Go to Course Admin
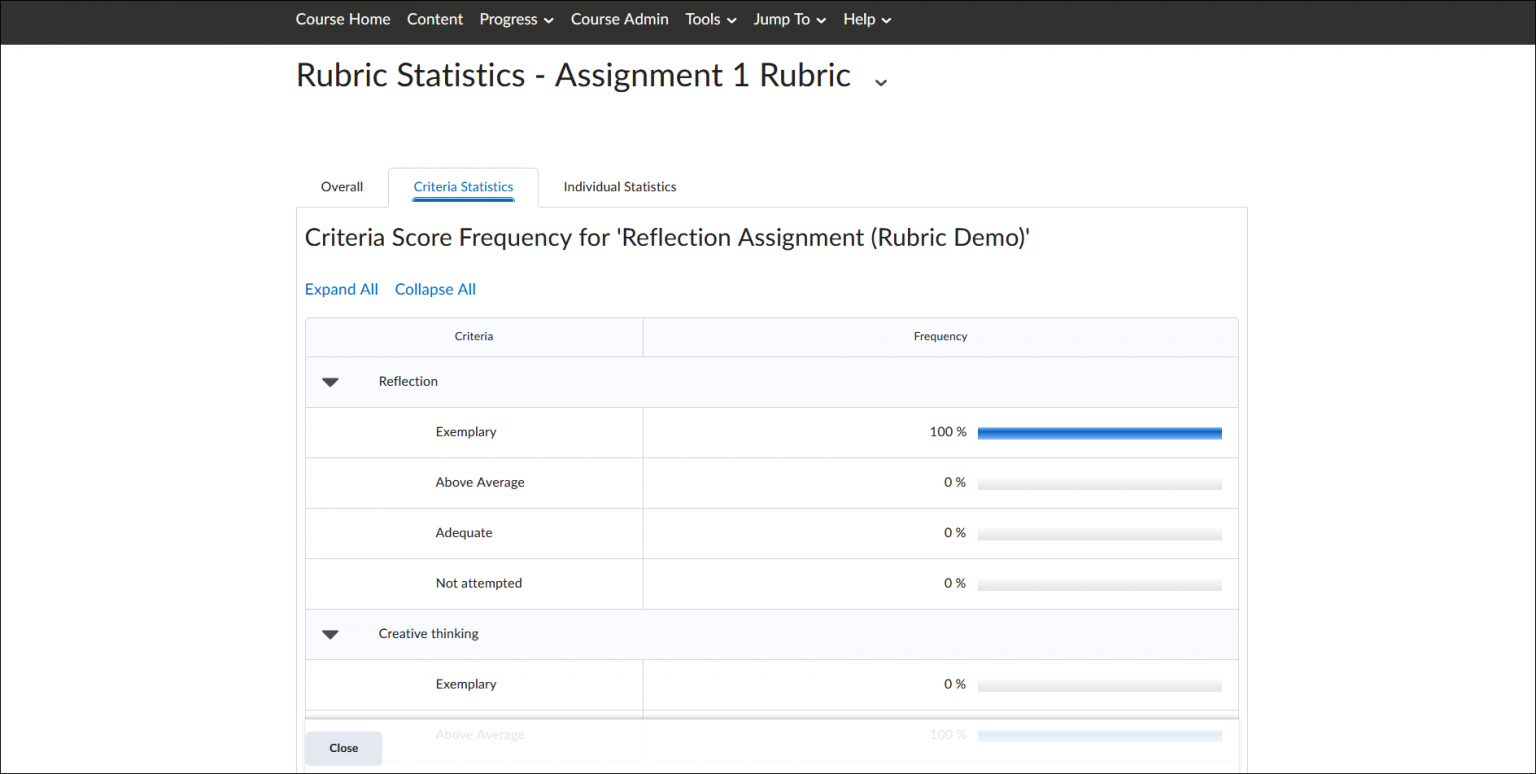 (x=619, y=19)
